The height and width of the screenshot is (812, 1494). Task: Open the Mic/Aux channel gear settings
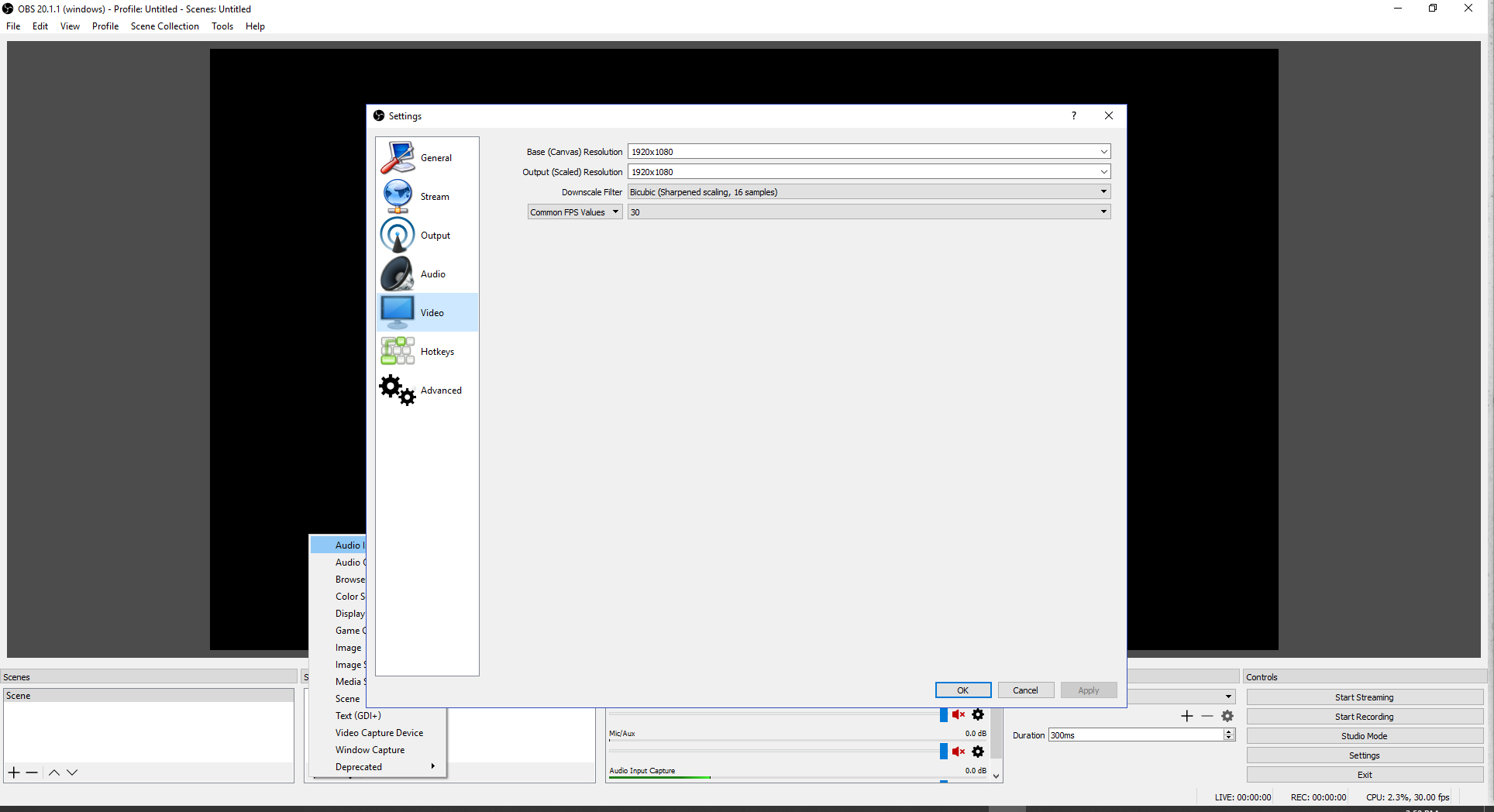[x=978, y=752]
